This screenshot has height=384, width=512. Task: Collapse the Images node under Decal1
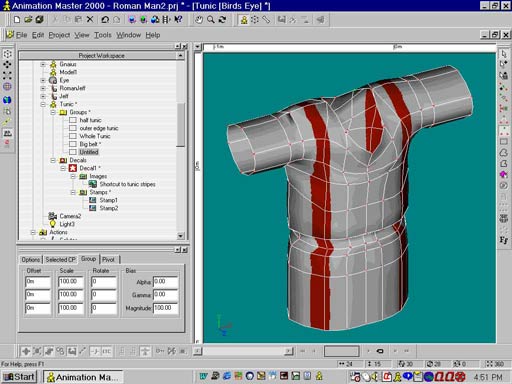73,176
